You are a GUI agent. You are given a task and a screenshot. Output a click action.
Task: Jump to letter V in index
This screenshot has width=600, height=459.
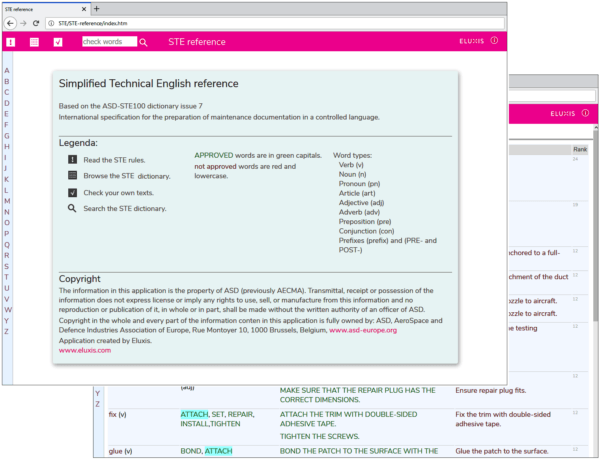coord(7,299)
